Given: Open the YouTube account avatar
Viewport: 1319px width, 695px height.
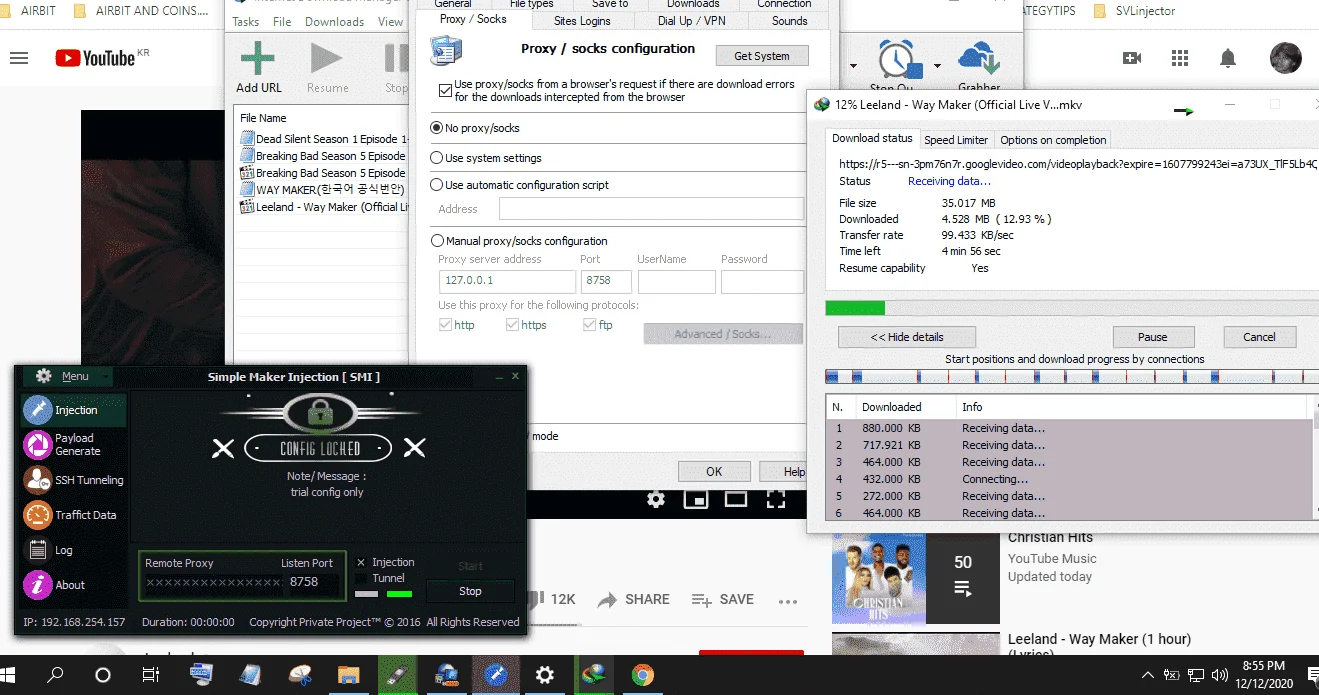Looking at the screenshot, I should click(1285, 58).
